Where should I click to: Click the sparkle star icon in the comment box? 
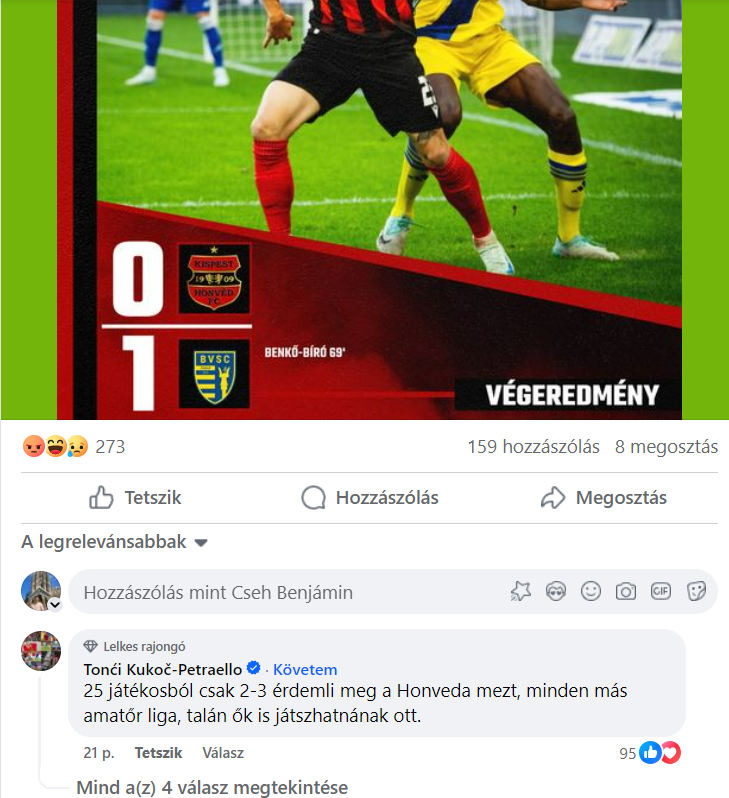click(520, 591)
